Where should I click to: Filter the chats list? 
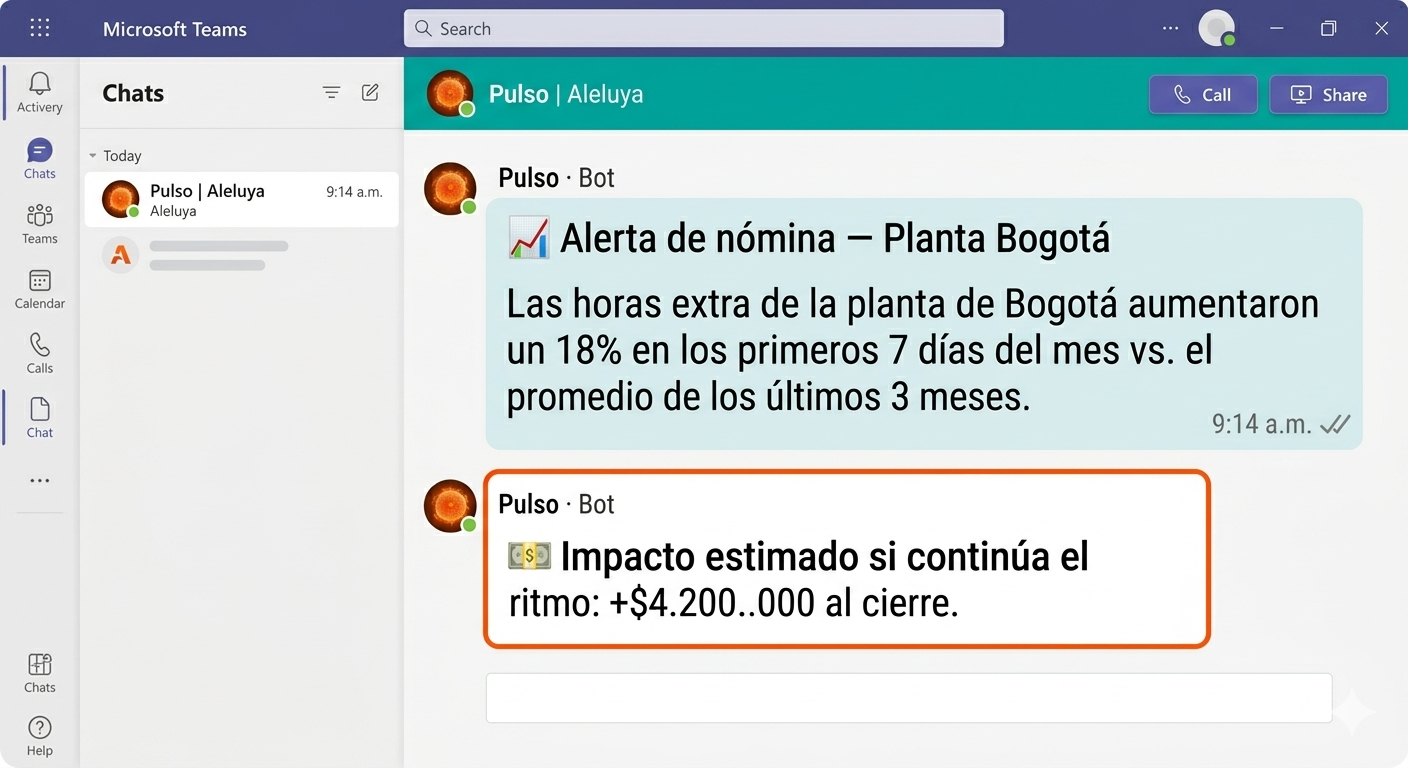click(331, 92)
